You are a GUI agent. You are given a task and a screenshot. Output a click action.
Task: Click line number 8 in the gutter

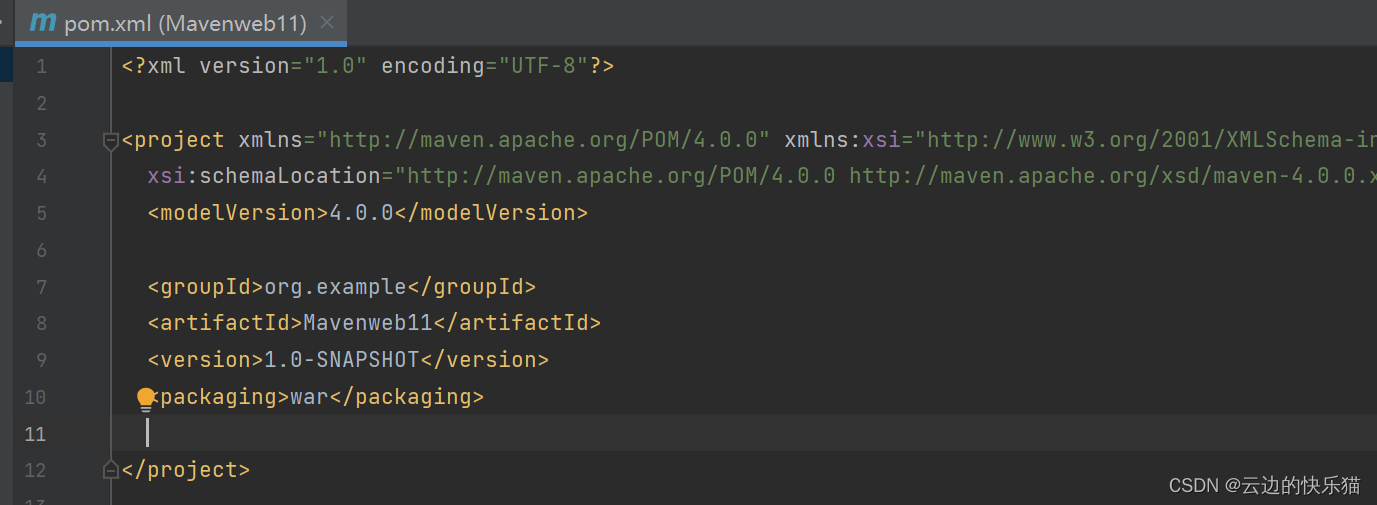click(x=40, y=323)
